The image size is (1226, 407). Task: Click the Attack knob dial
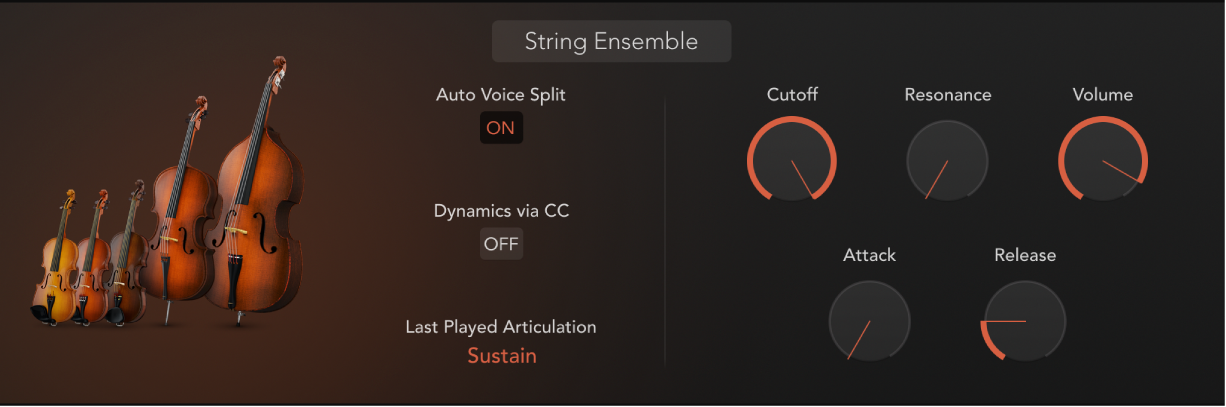coord(869,321)
